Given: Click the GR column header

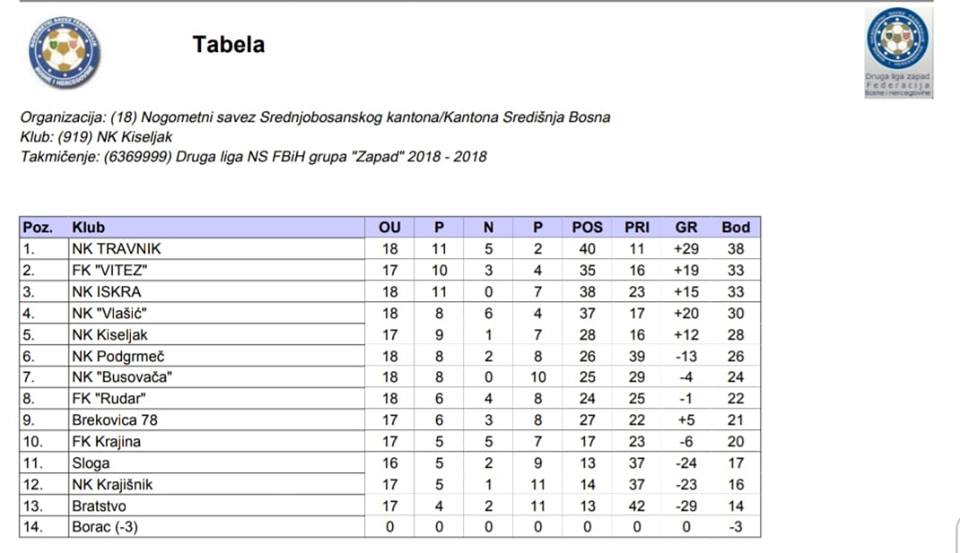Looking at the screenshot, I should pos(686,227).
